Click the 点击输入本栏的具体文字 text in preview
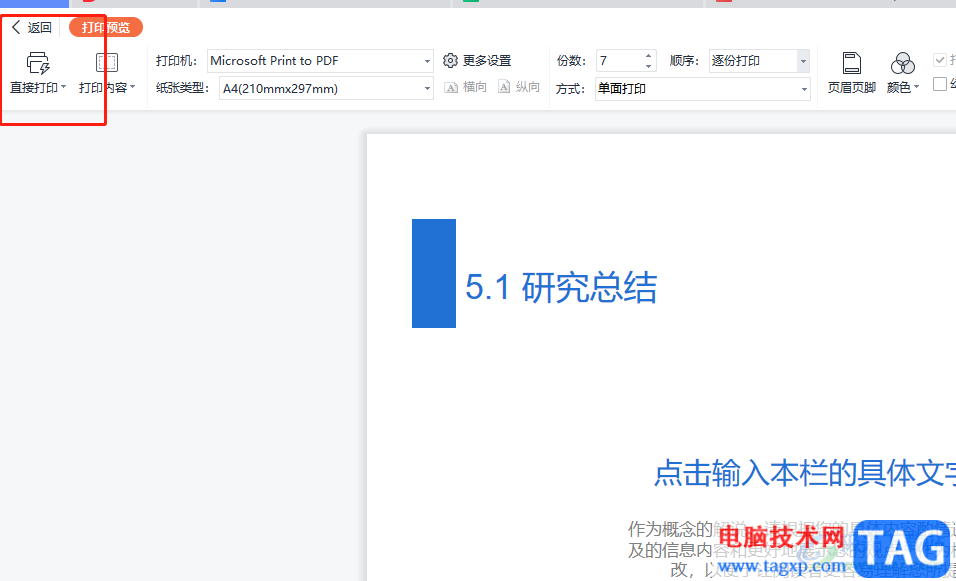Image resolution: width=956 pixels, height=581 pixels. 805,473
